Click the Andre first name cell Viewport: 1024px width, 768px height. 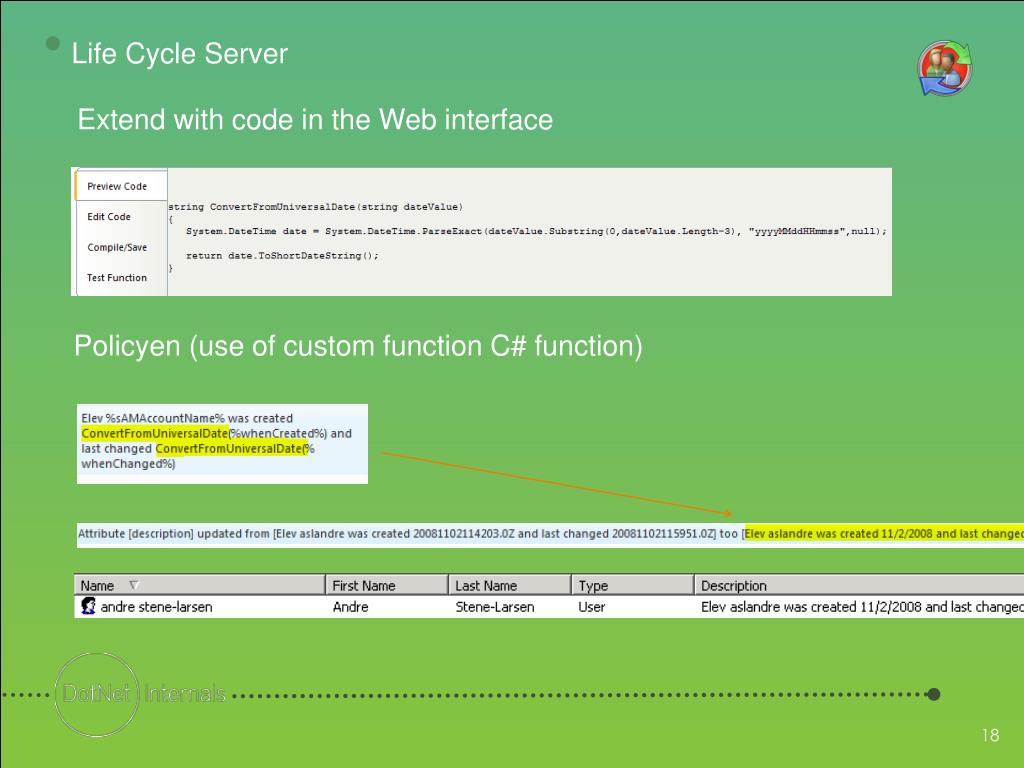350,607
